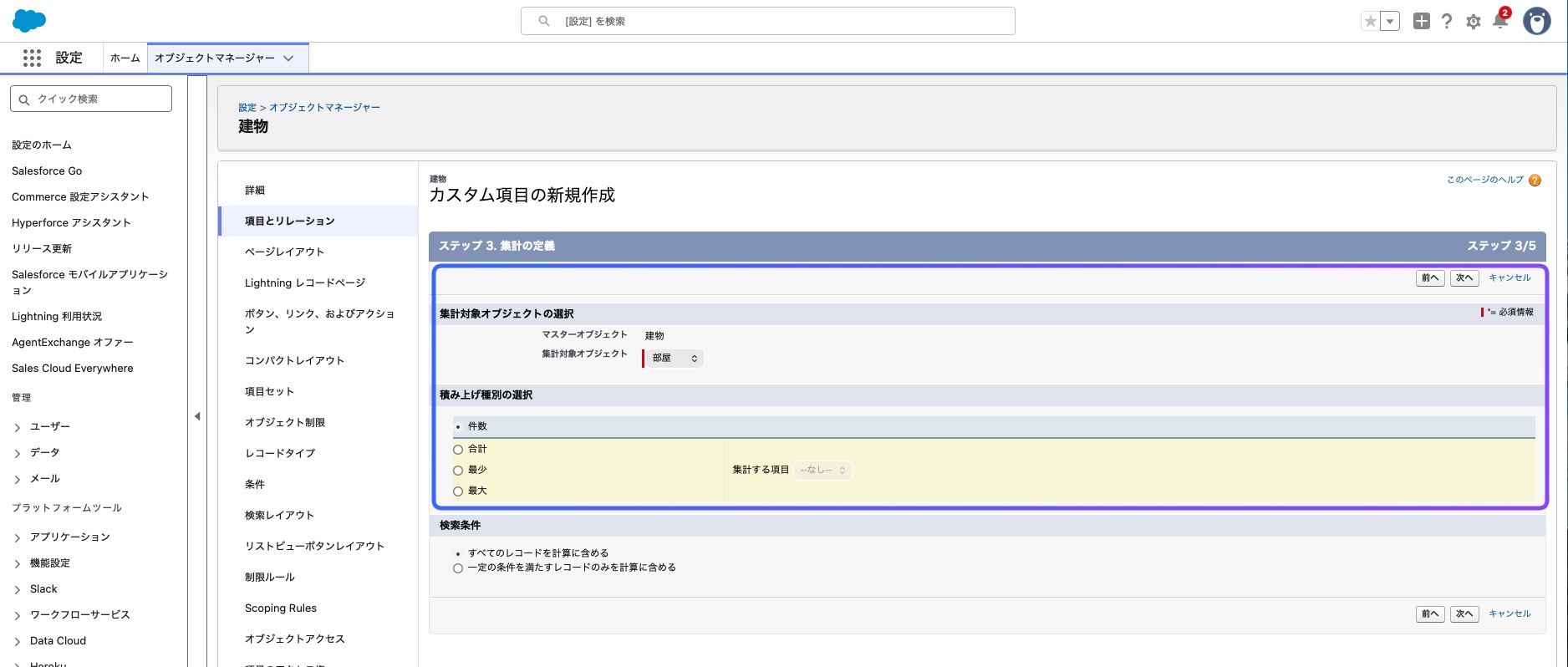Open the global actions plus icon
Viewport: 1568px width, 667px height.
click(1422, 21)
